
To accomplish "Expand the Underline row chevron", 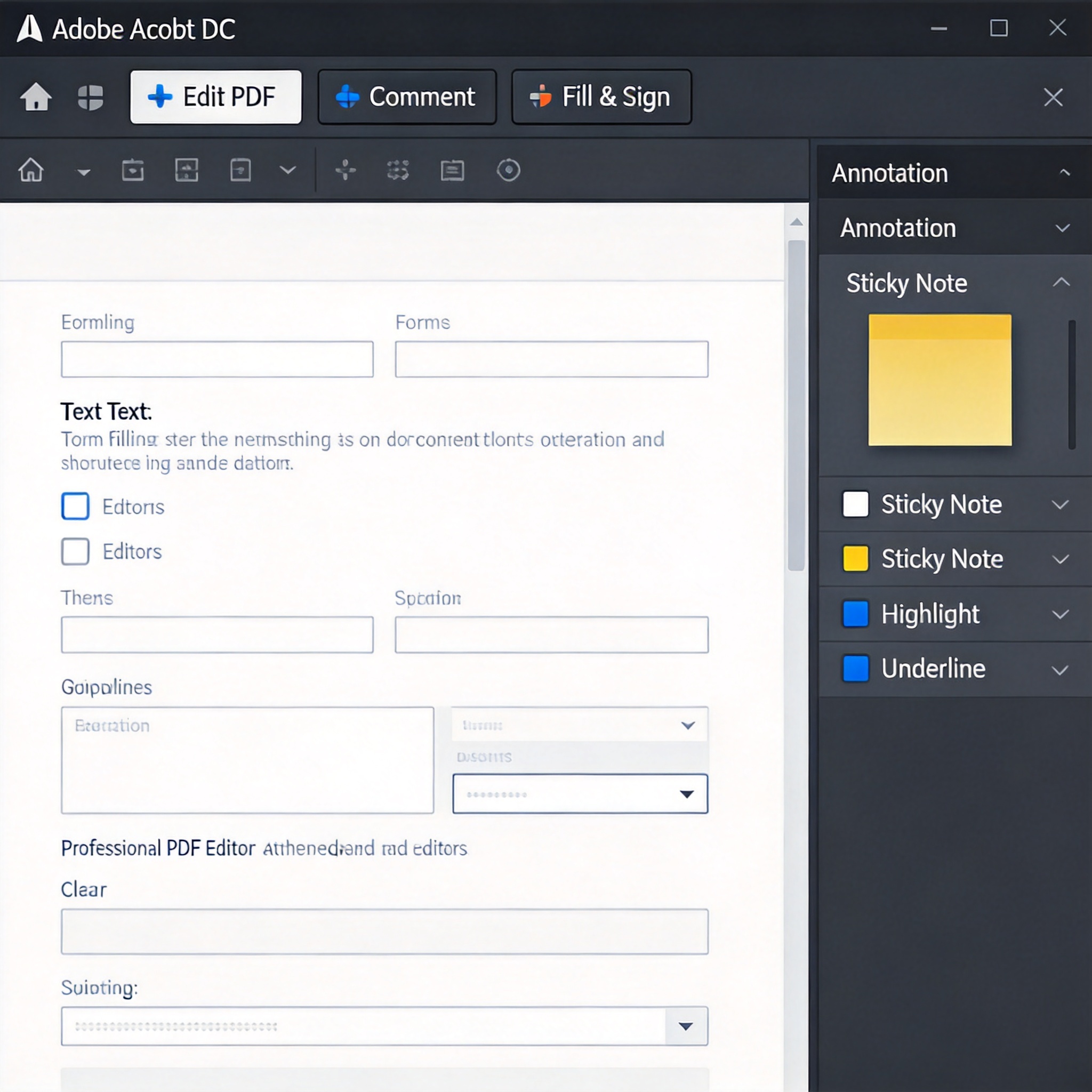I will [x=1061, y=670].
